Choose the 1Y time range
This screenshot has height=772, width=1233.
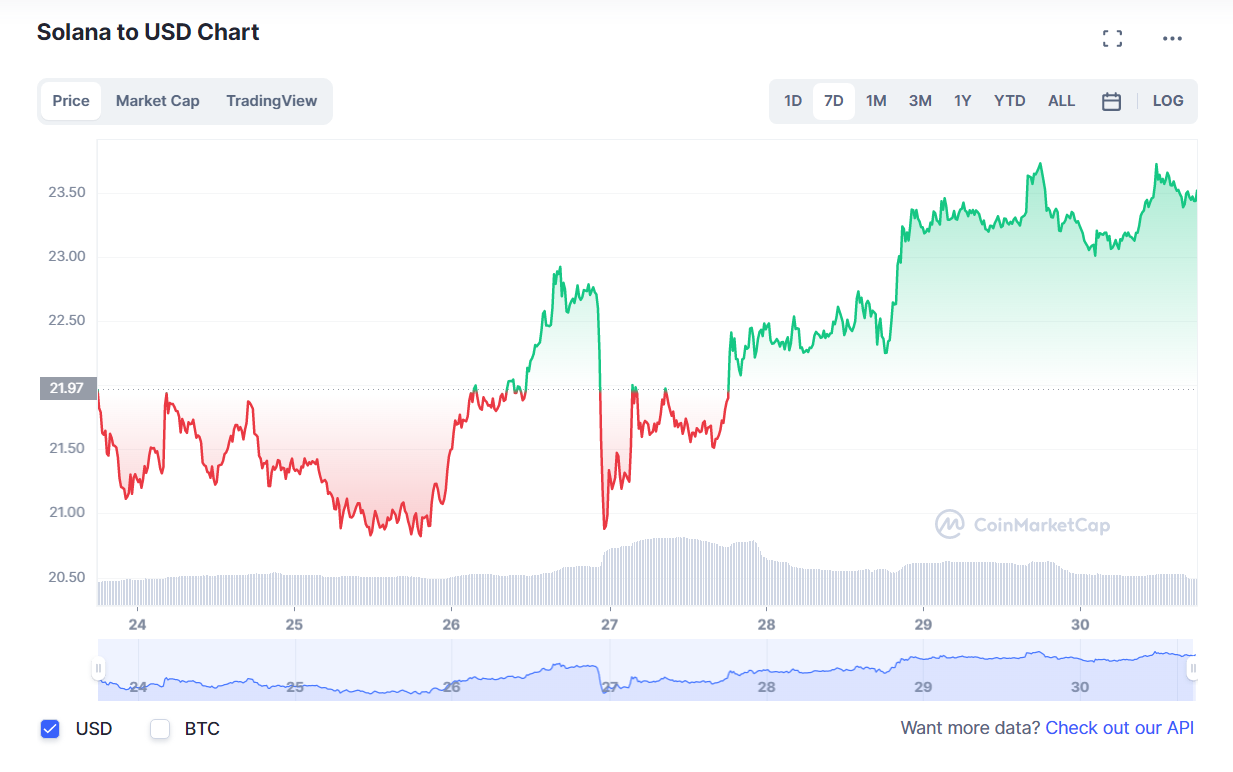tap(962, 101)
